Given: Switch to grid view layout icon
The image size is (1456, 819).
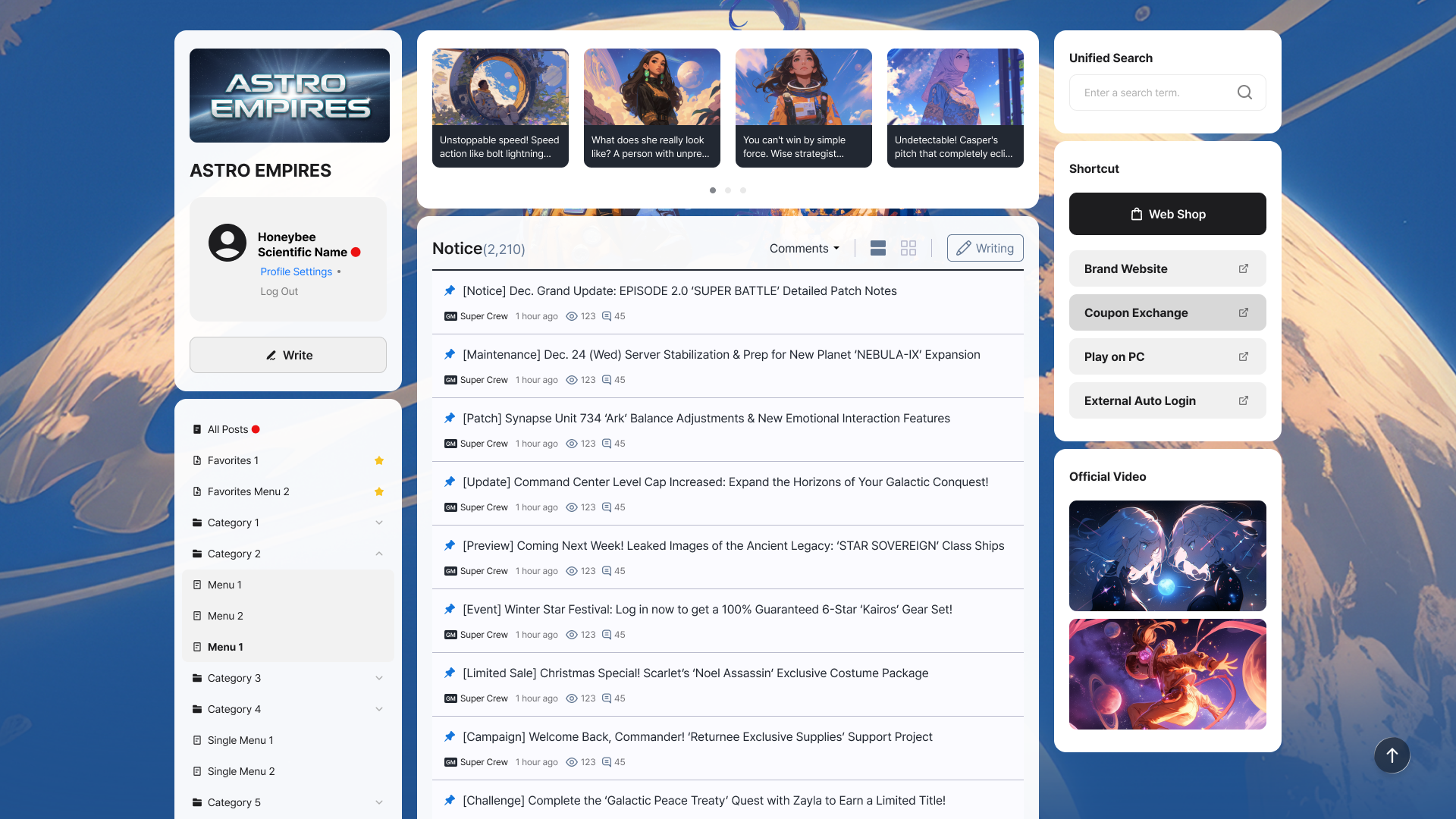Looking at the screenshot, I should click(908, 248).
